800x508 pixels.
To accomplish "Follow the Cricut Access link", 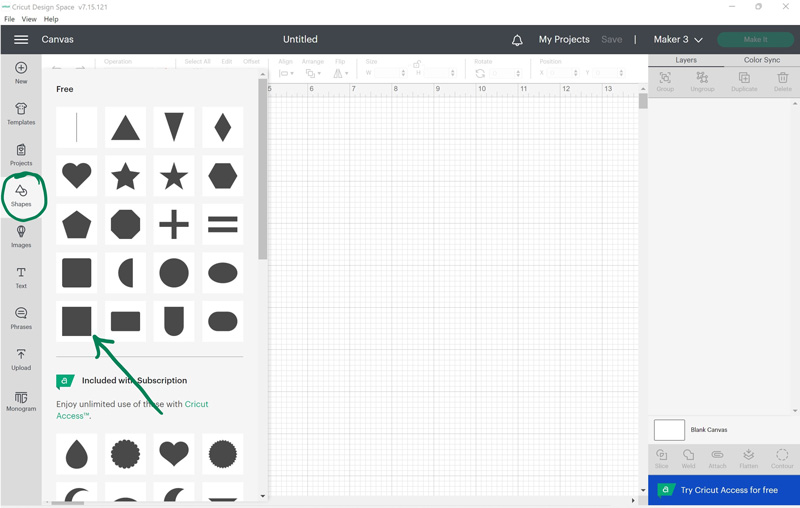I will tap(132, 410).
